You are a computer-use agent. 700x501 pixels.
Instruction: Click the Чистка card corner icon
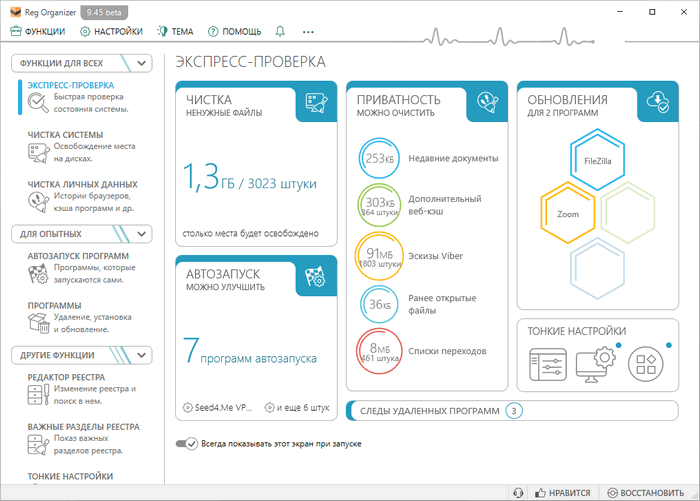click(317, 102)
